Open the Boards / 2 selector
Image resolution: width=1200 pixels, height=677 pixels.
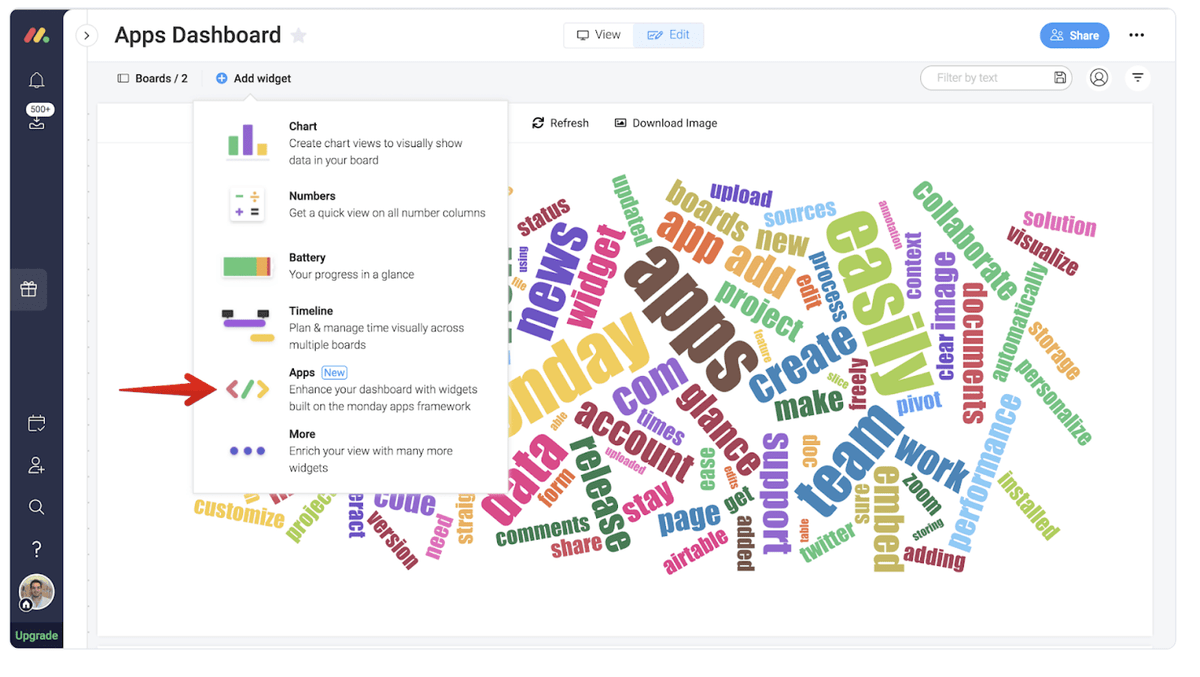click(x=152, y=78)
